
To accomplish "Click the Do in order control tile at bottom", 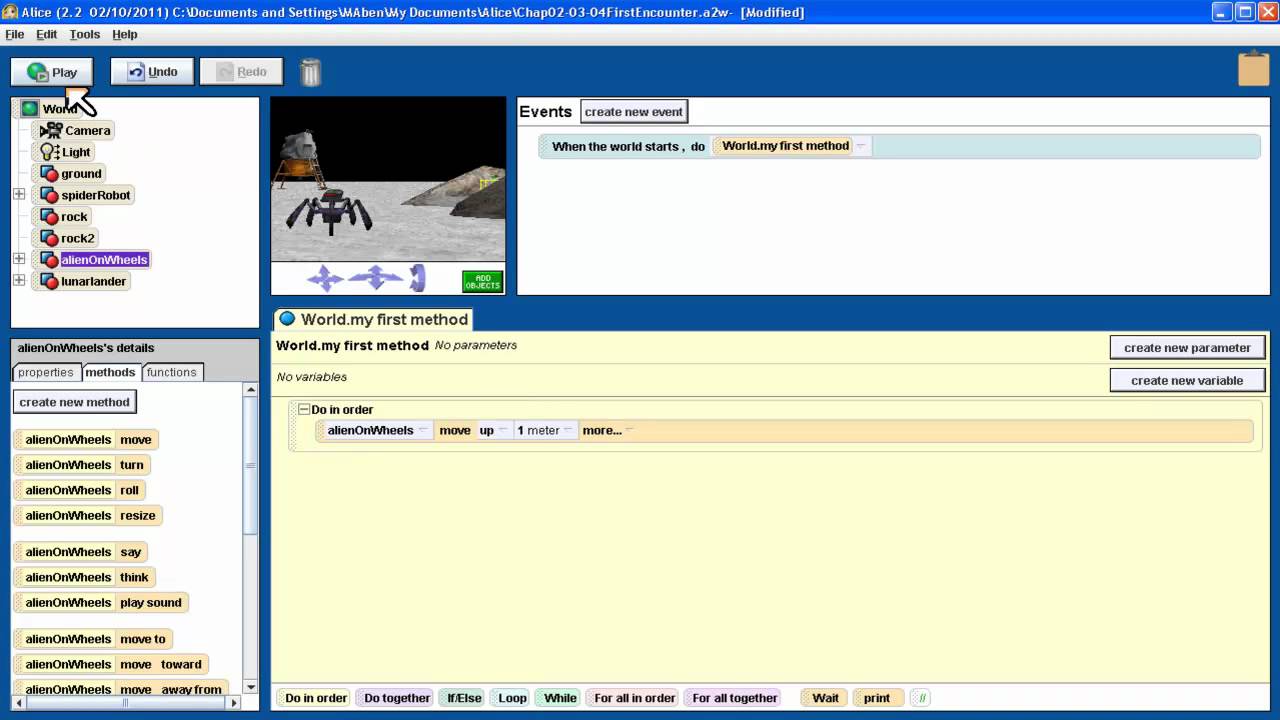I will 316,698.
